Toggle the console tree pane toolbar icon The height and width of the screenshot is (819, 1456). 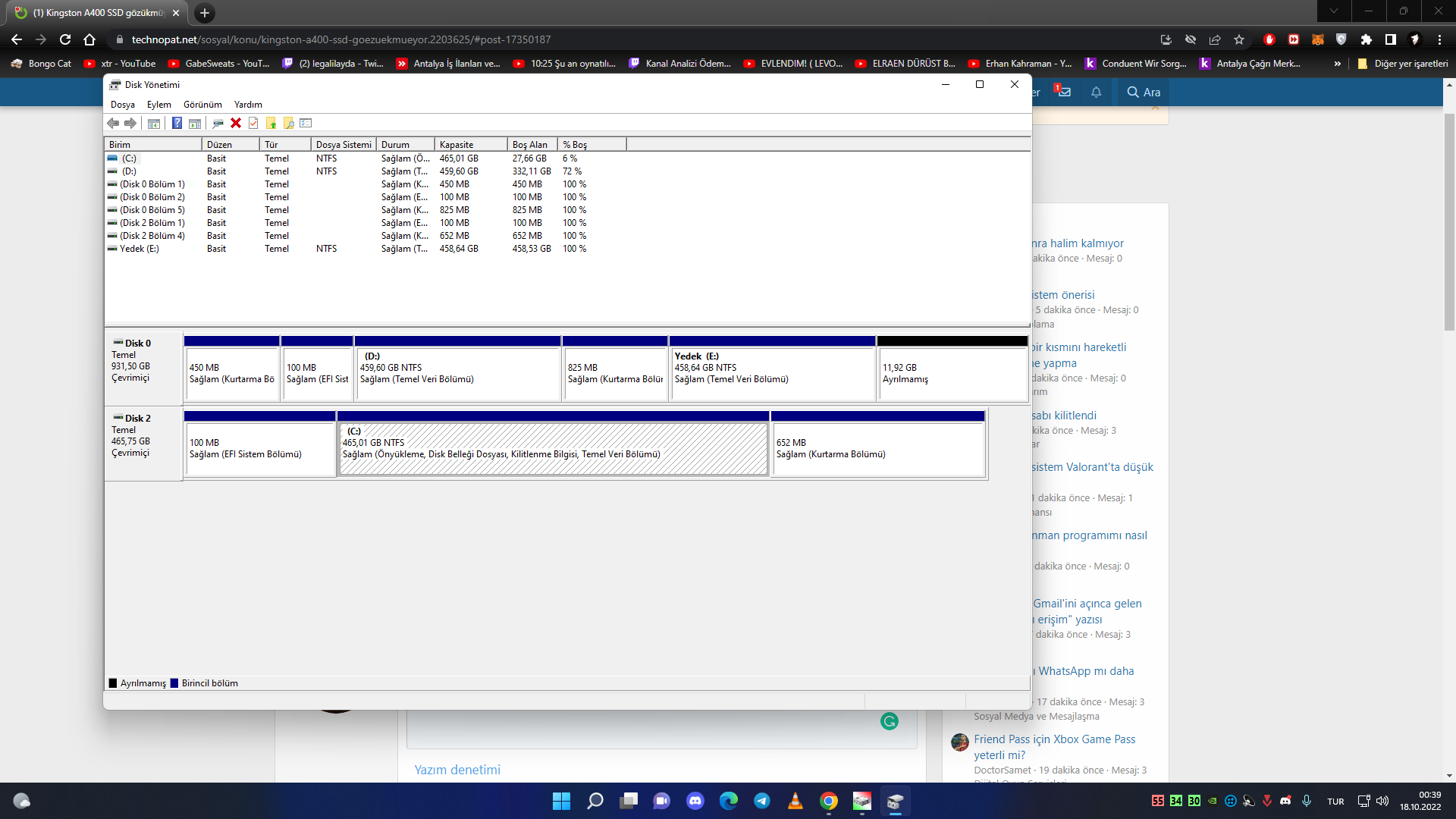(154, 123)
